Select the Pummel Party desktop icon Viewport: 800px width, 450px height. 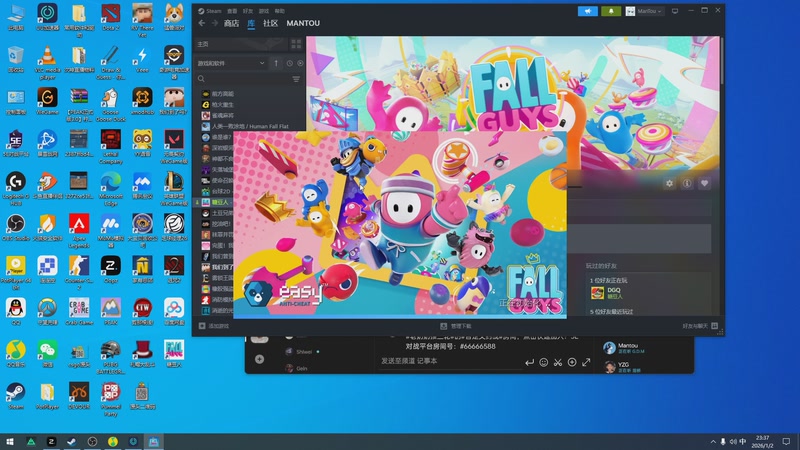[111, 399]
